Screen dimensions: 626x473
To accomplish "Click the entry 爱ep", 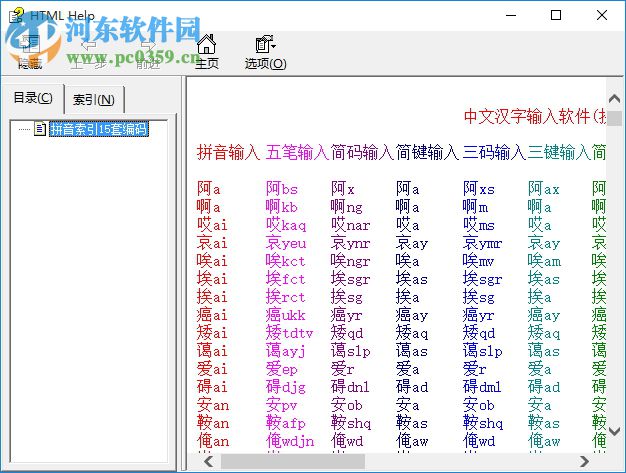I will click(282, 369).
